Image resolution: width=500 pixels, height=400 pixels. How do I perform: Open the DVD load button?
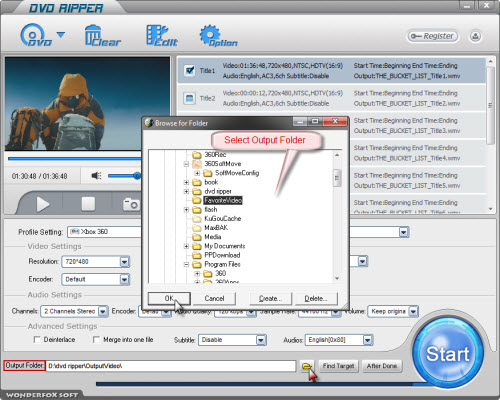(x=35, y=35)
